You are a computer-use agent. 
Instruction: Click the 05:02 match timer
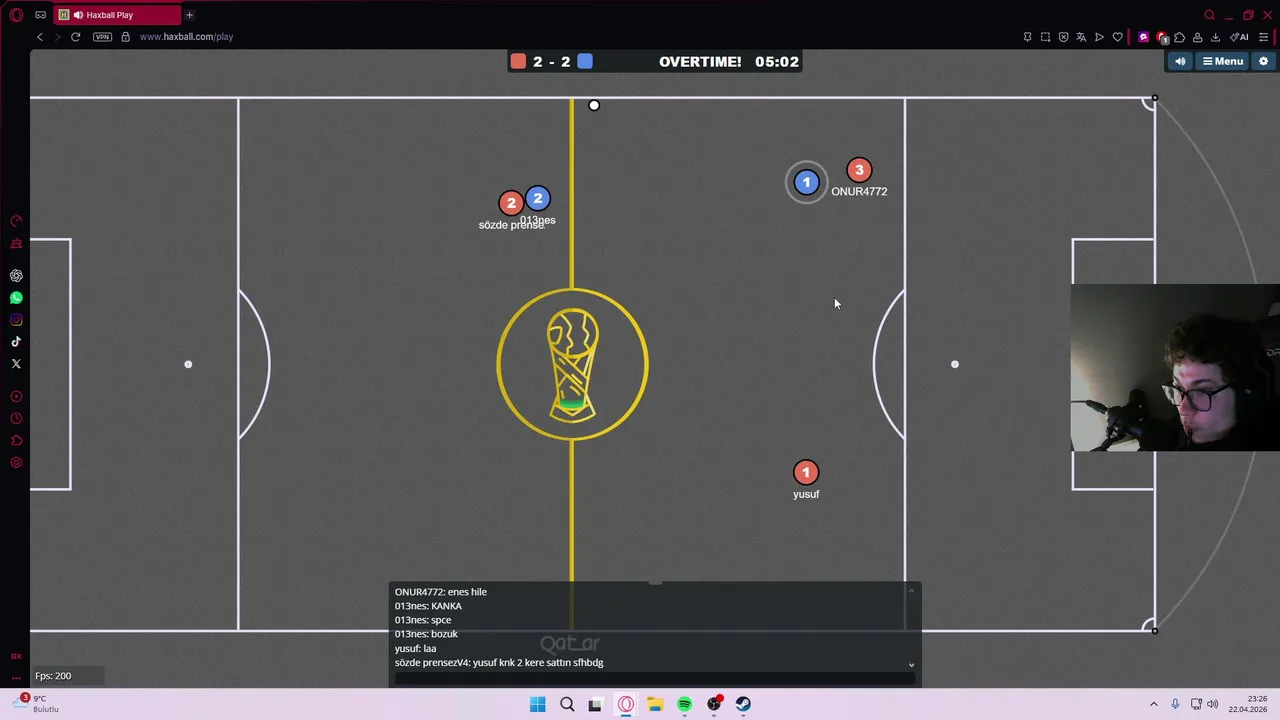777,61
